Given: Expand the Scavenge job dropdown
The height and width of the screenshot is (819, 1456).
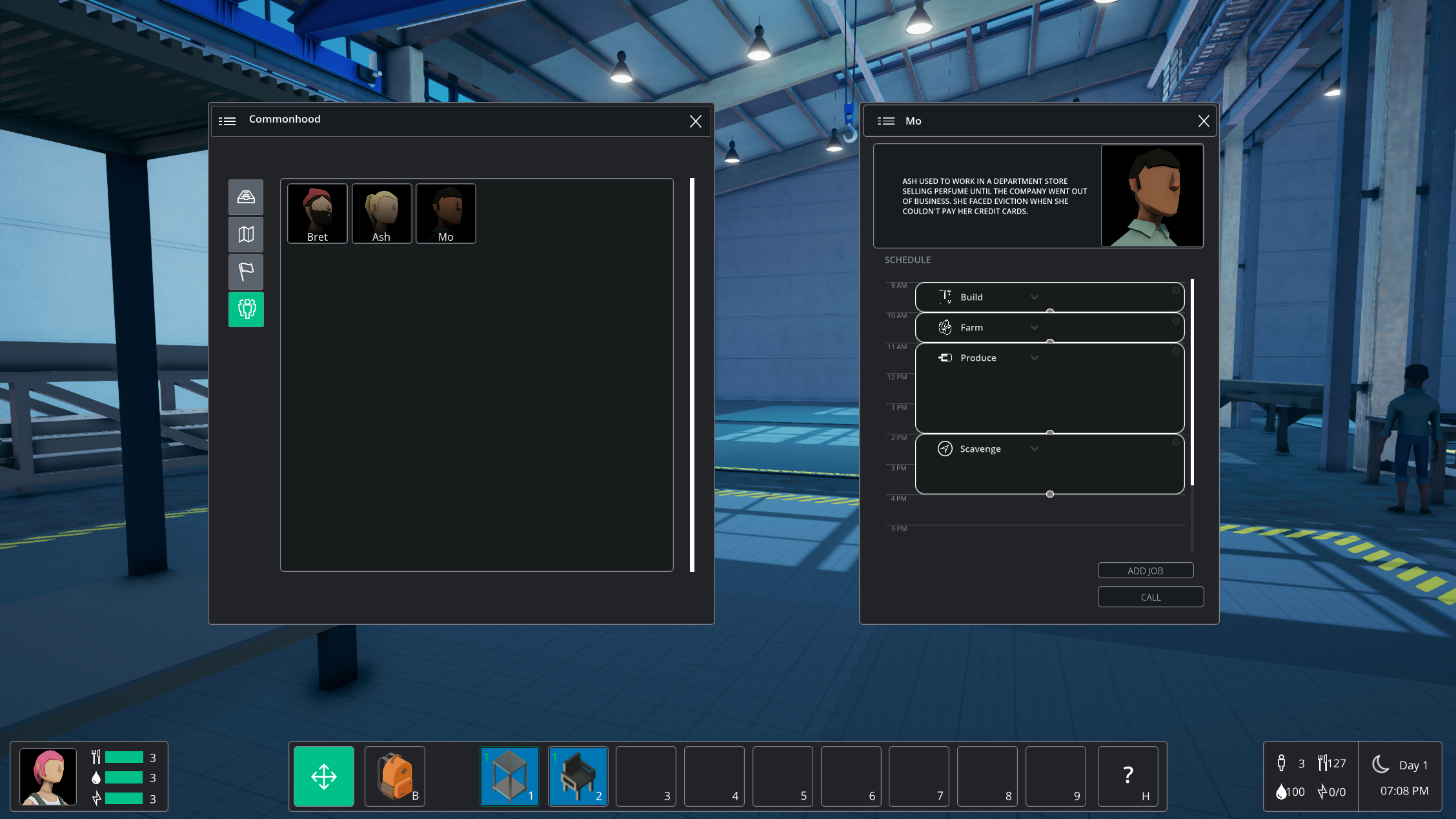Looking at the screenshot, I should point(1035,449).
